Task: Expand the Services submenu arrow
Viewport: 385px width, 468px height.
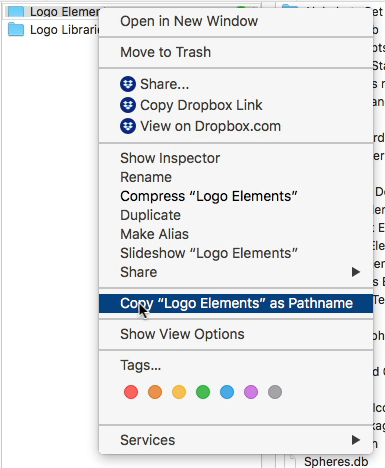Action: 356,440
